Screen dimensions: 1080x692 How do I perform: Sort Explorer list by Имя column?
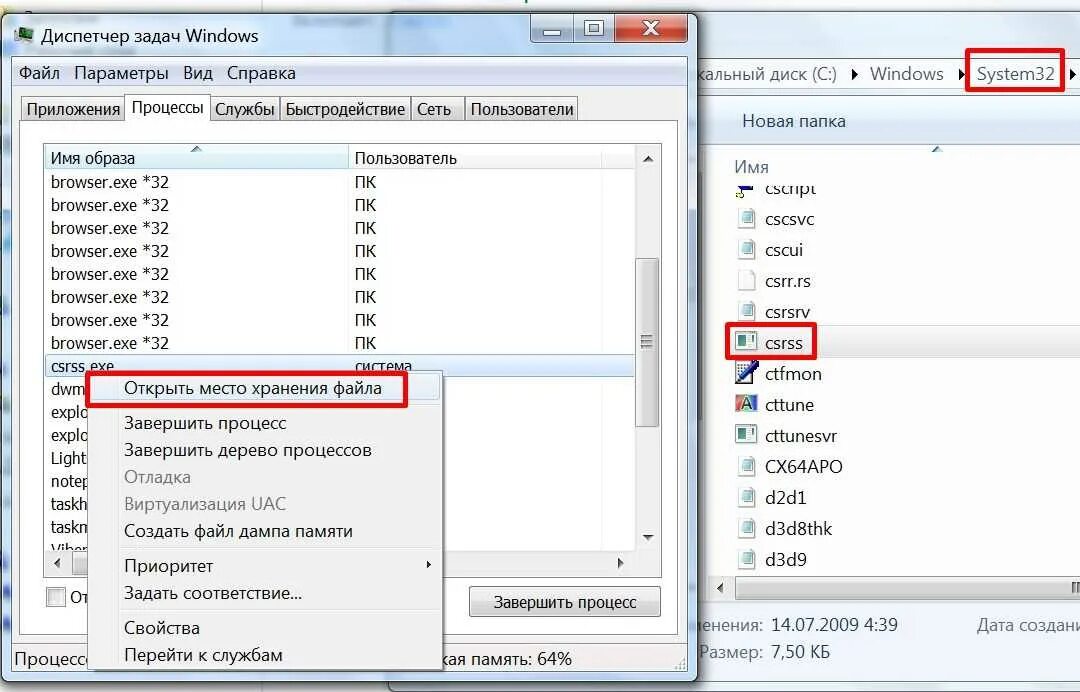point(751,167)
